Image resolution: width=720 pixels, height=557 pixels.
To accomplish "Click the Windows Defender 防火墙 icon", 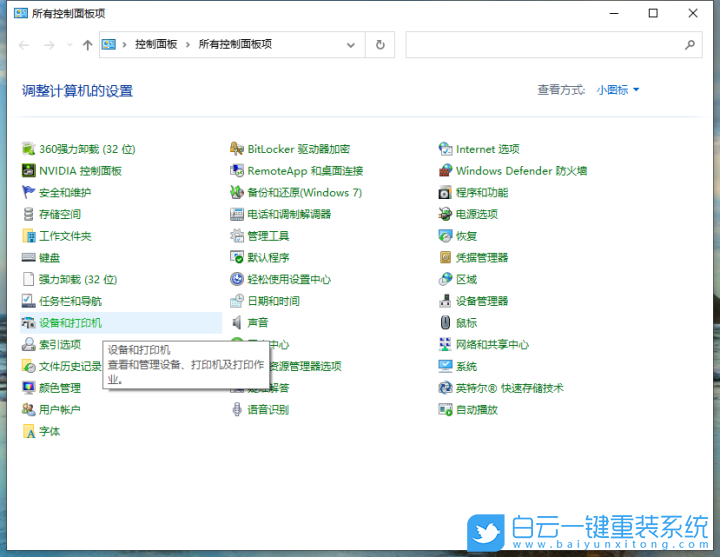I will point(445,171).
